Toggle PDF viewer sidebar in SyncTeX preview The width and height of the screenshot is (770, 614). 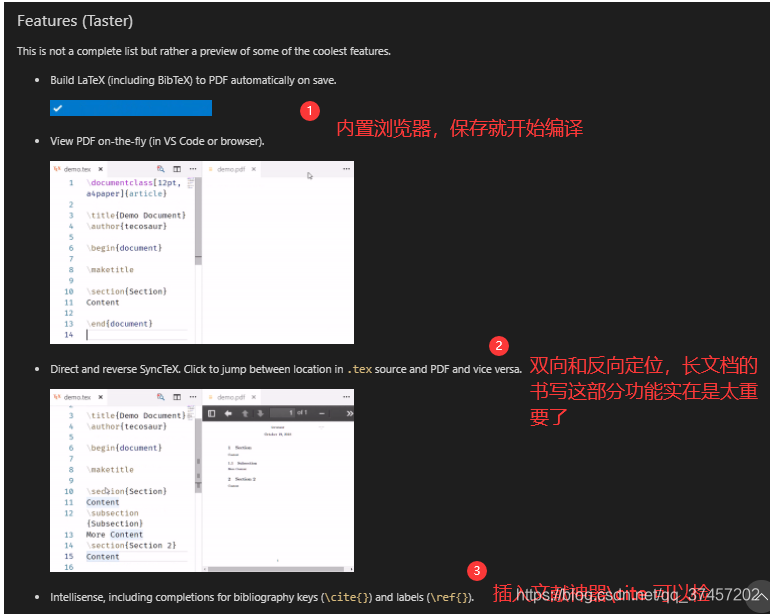[212, 413]
